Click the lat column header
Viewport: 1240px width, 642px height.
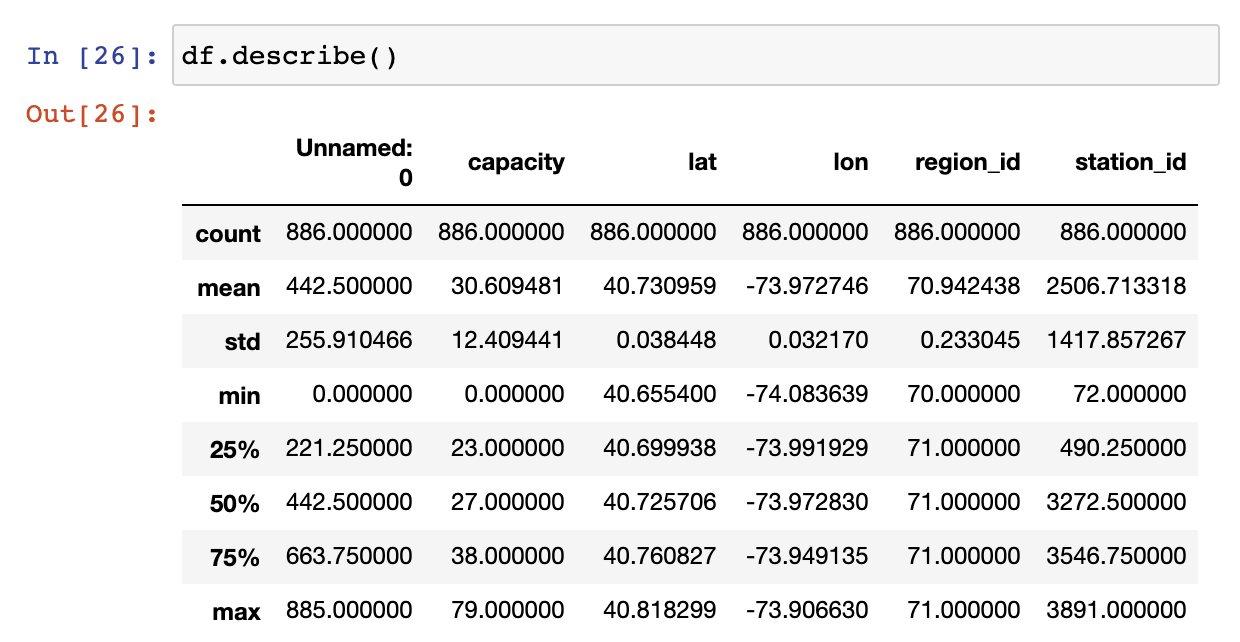pyautogui.click(x=702, y=162)
